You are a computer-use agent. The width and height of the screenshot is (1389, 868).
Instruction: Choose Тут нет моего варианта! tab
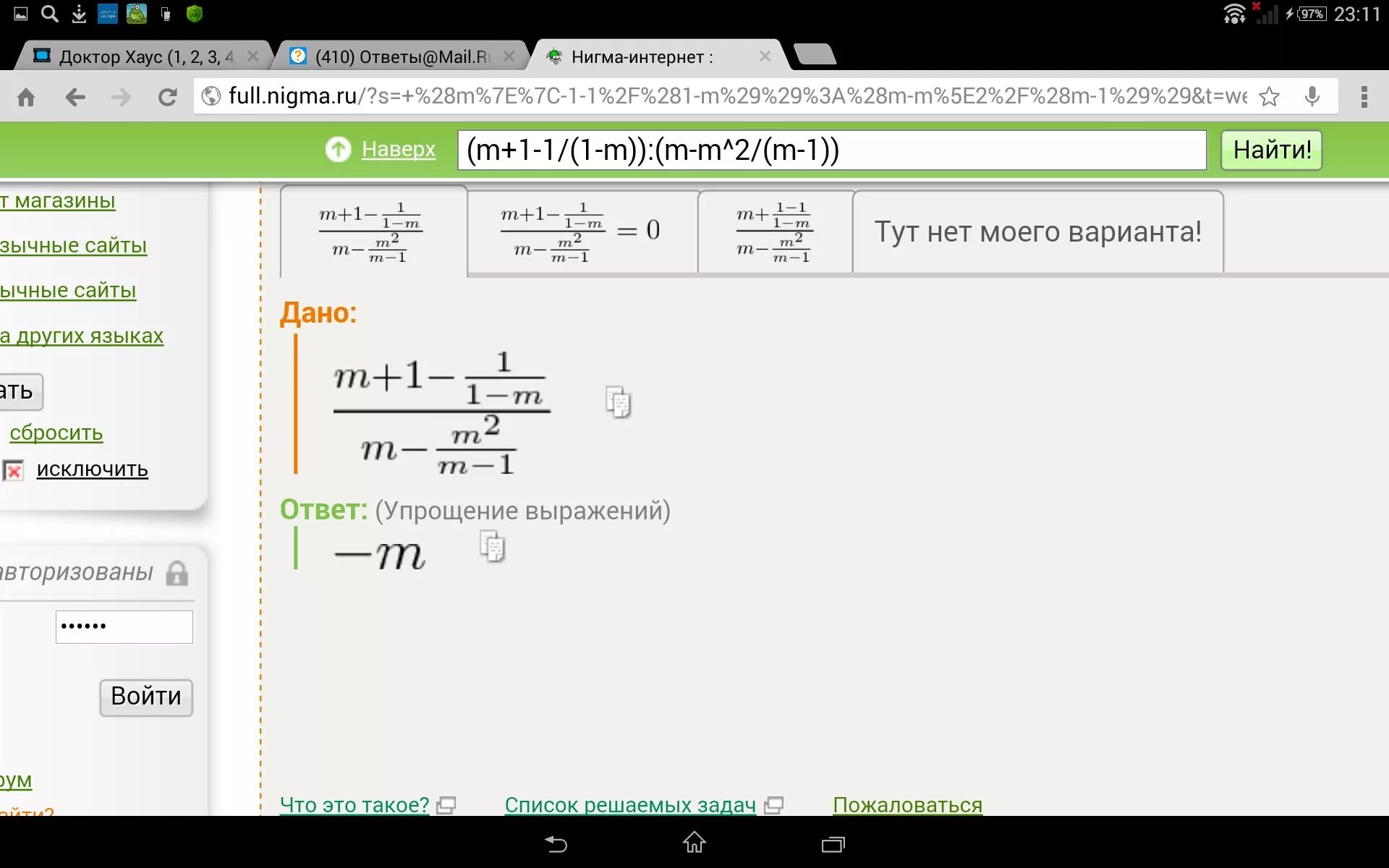(1038, 231)
